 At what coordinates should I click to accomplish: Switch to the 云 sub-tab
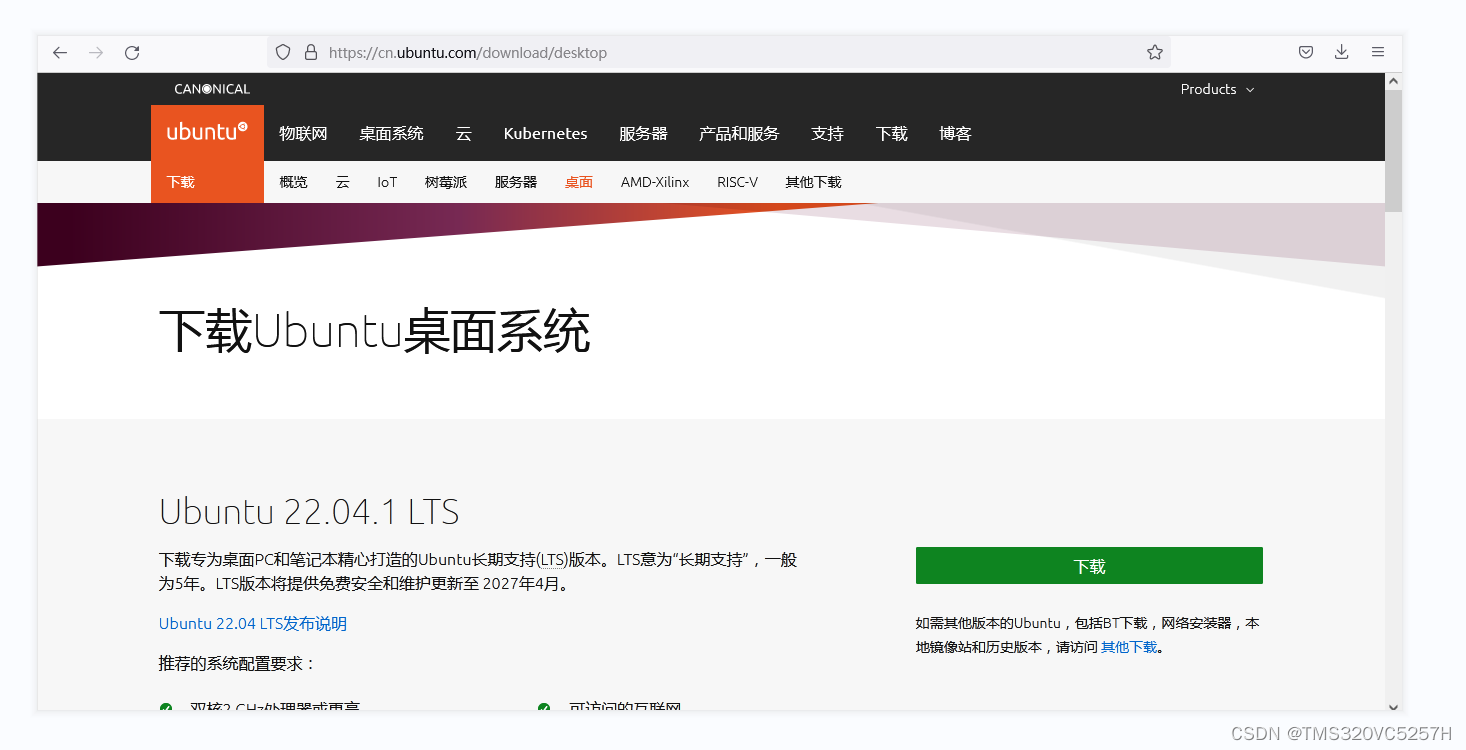[342, 182]
